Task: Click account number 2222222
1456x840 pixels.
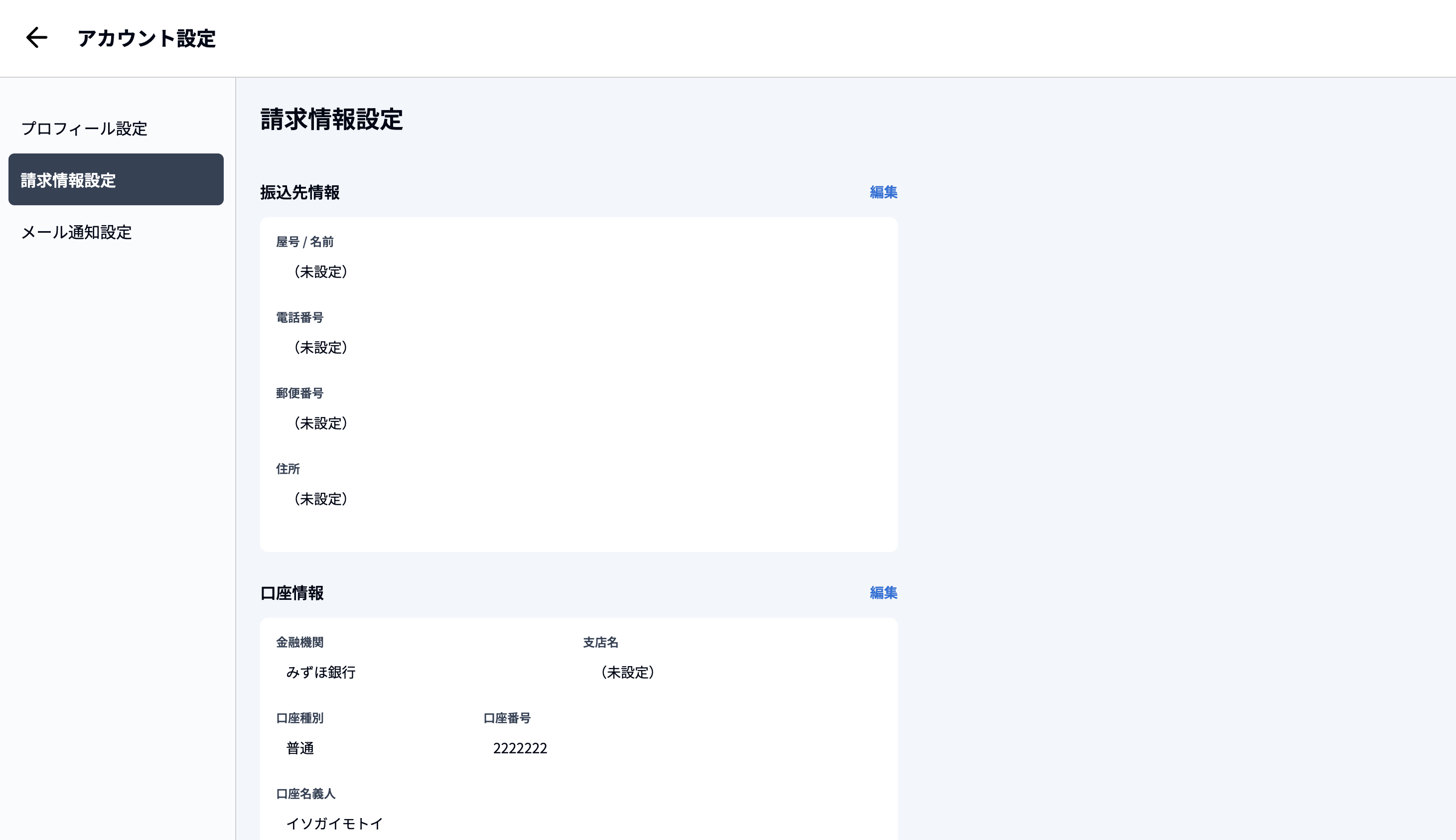Action: [x=520, y=748]
